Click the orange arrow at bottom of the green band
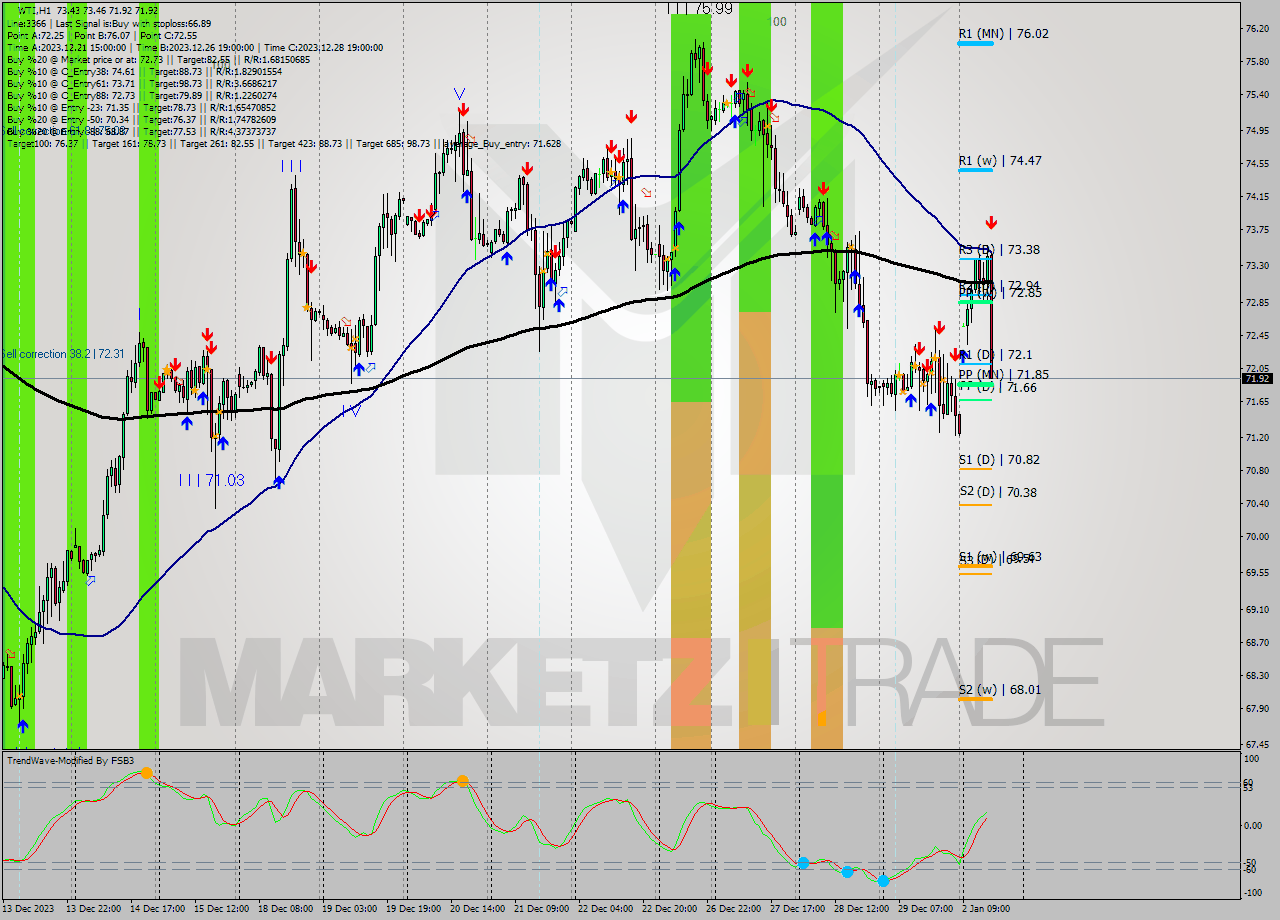Screen dimensions: 1280x920 tap(821, 718)
